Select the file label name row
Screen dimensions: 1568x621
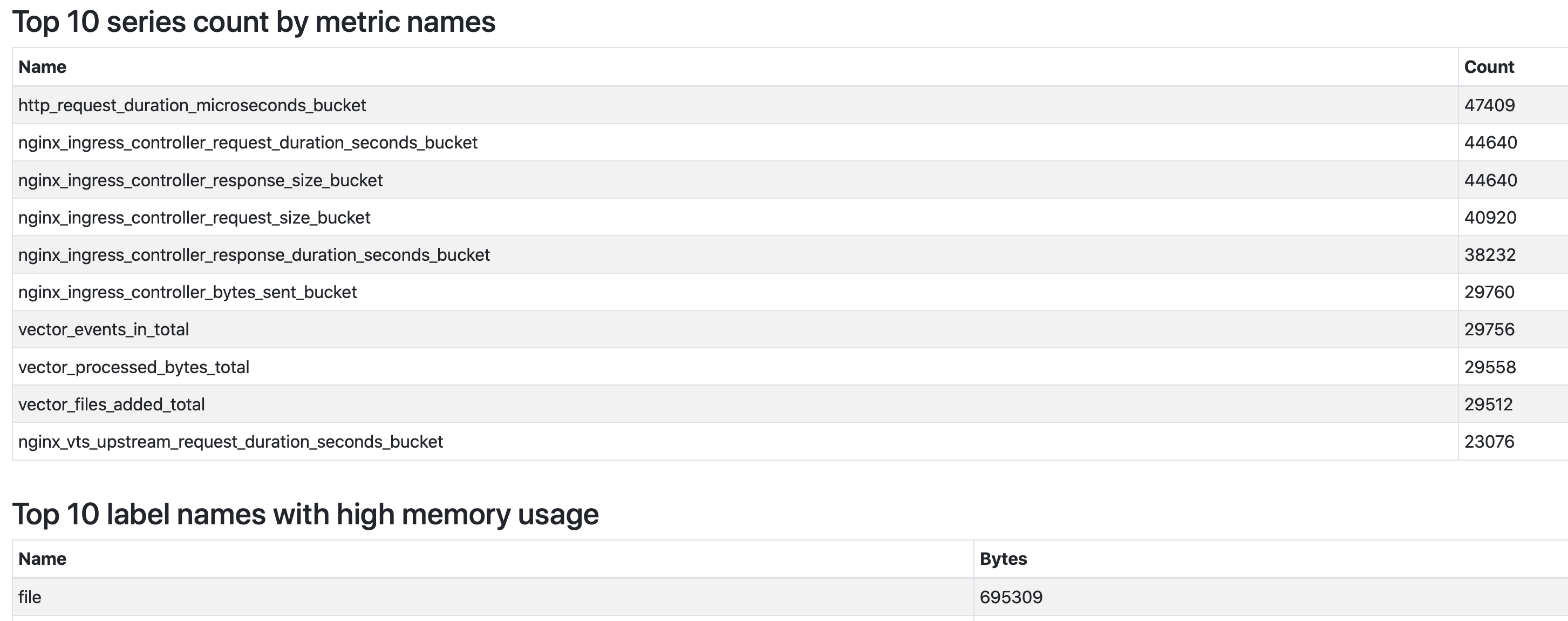point(790,597)
